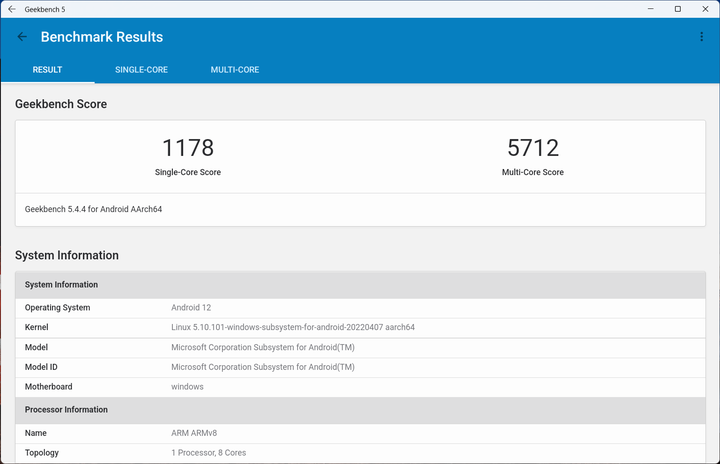
Task: Click the Model row label
Action: tap(36, 347)
